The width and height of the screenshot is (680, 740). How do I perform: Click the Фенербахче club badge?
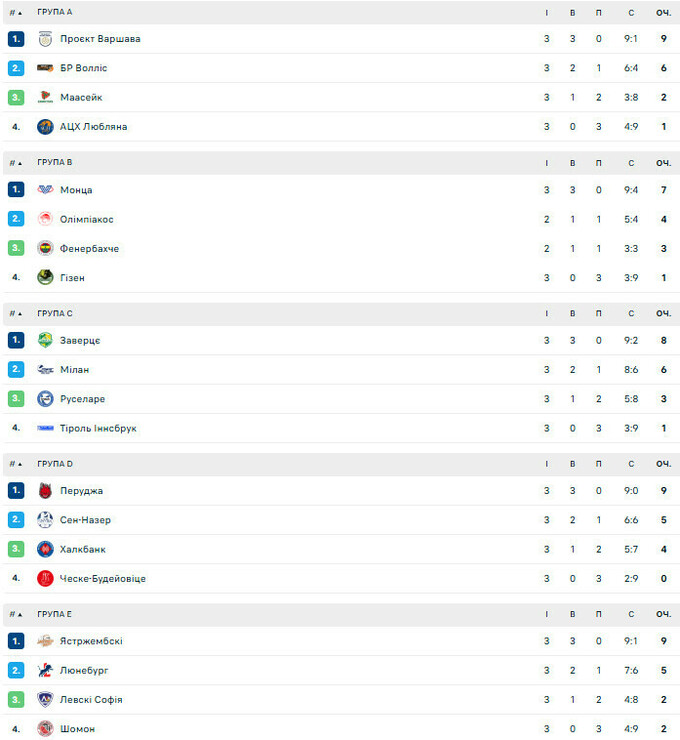click(45, 248)
